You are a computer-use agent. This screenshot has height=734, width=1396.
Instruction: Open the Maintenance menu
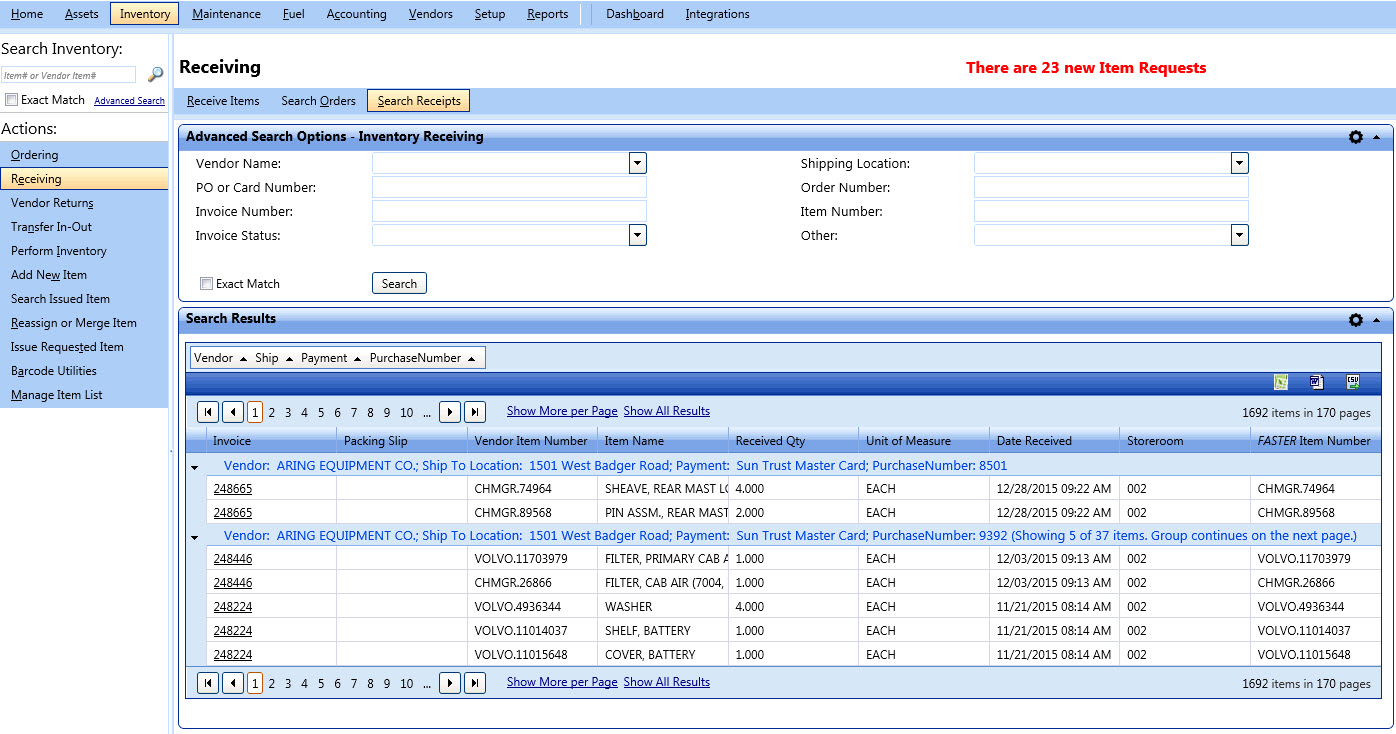(x=227, y=14)
